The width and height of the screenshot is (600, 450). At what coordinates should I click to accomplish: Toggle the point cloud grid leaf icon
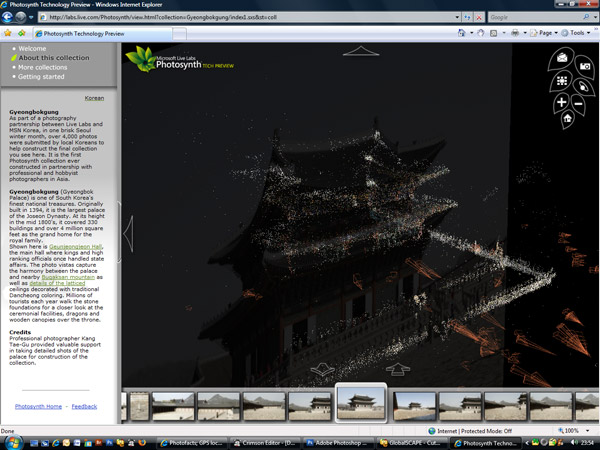[x=561, y=81]
